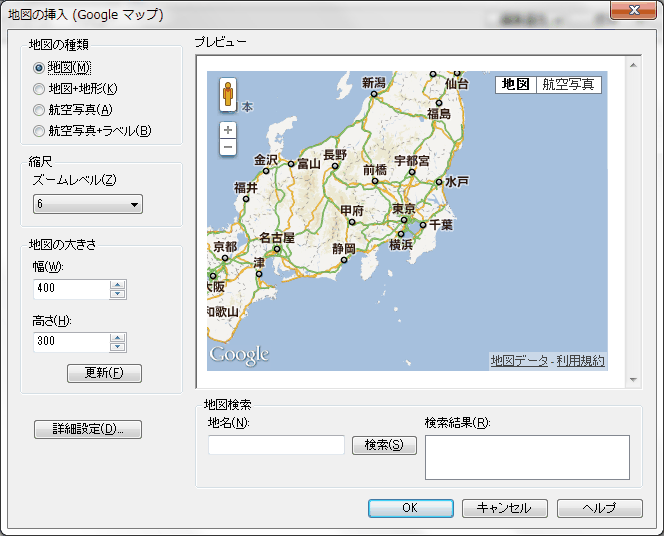Click the 福島 city marker on map
The image size is (664, 536).
(439, 103)
